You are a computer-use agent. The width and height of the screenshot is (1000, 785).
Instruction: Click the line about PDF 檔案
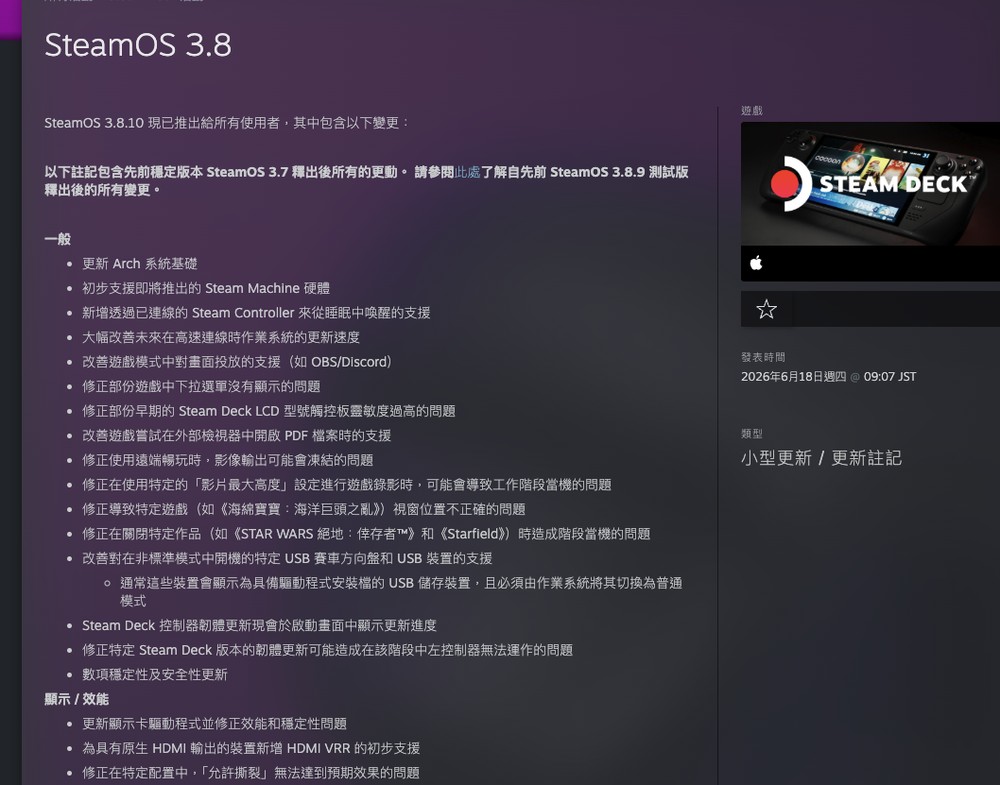237,436
